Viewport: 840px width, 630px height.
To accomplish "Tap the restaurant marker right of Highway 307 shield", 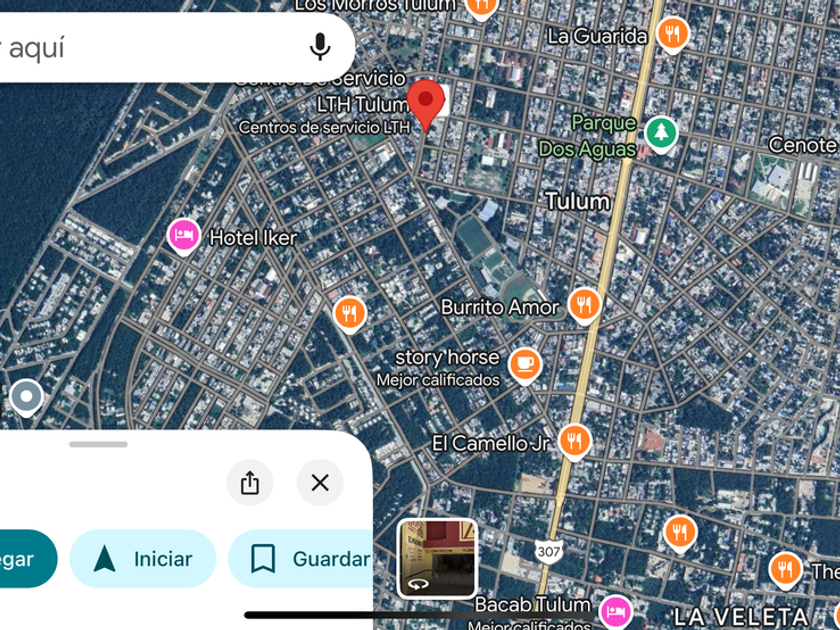I will [680, 534].
